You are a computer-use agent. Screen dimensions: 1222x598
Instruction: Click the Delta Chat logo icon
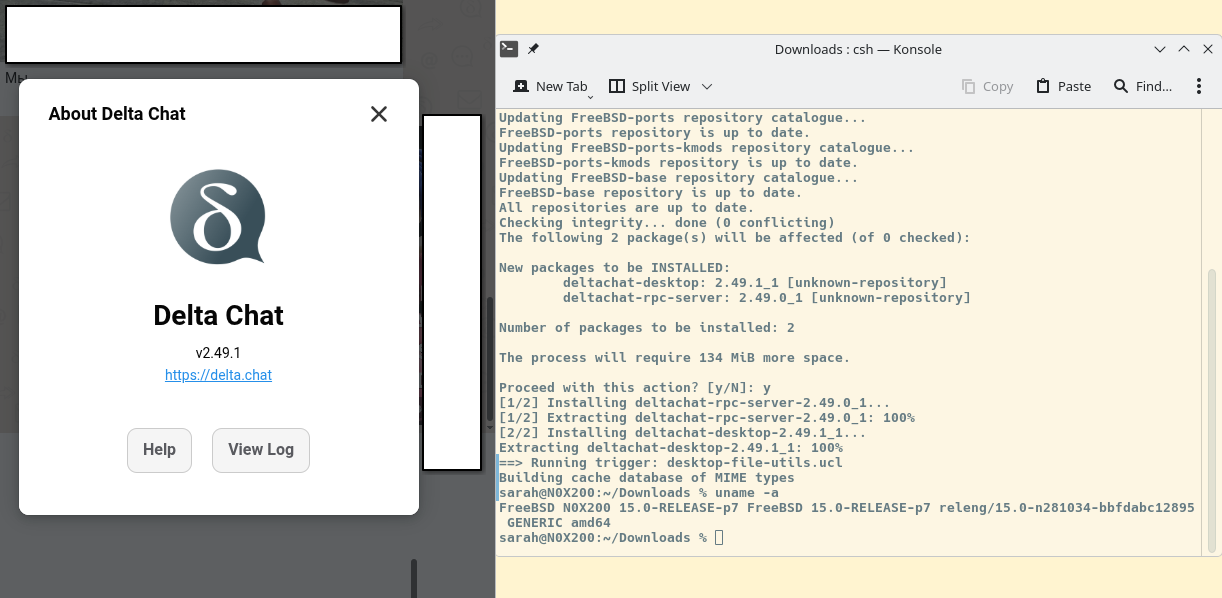(218, 217)
